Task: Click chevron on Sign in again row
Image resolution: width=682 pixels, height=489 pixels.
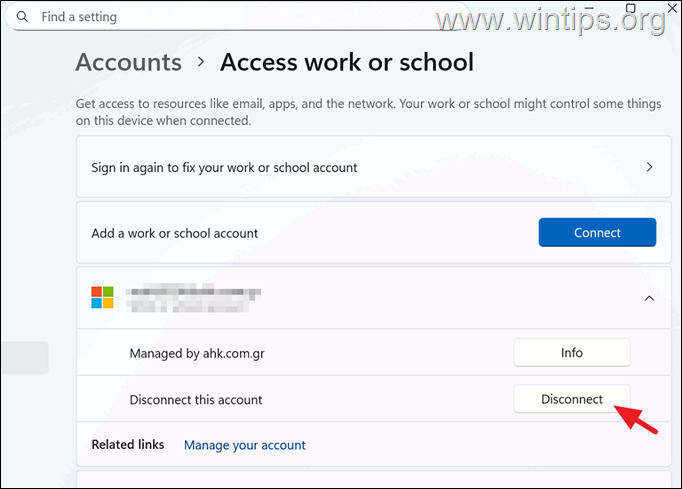Action: (x=649, y=167)
